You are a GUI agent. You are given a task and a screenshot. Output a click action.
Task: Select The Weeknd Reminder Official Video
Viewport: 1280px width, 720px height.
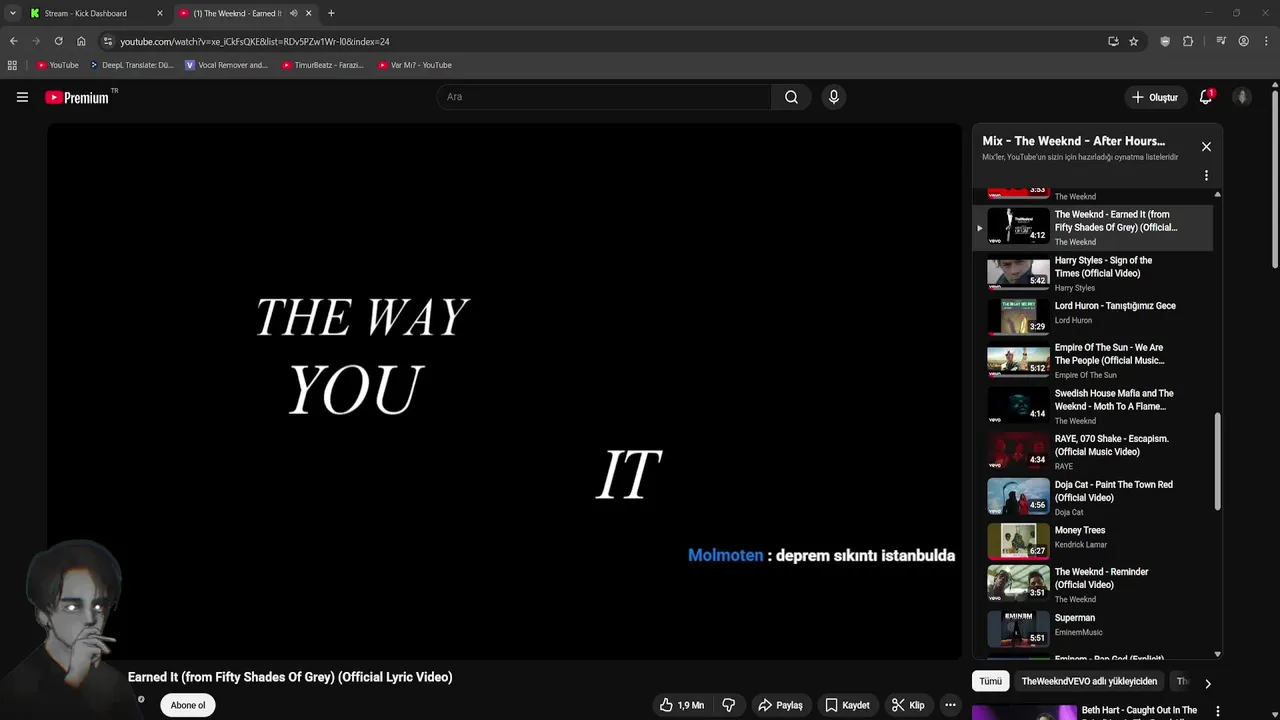tap(1095, 585)
